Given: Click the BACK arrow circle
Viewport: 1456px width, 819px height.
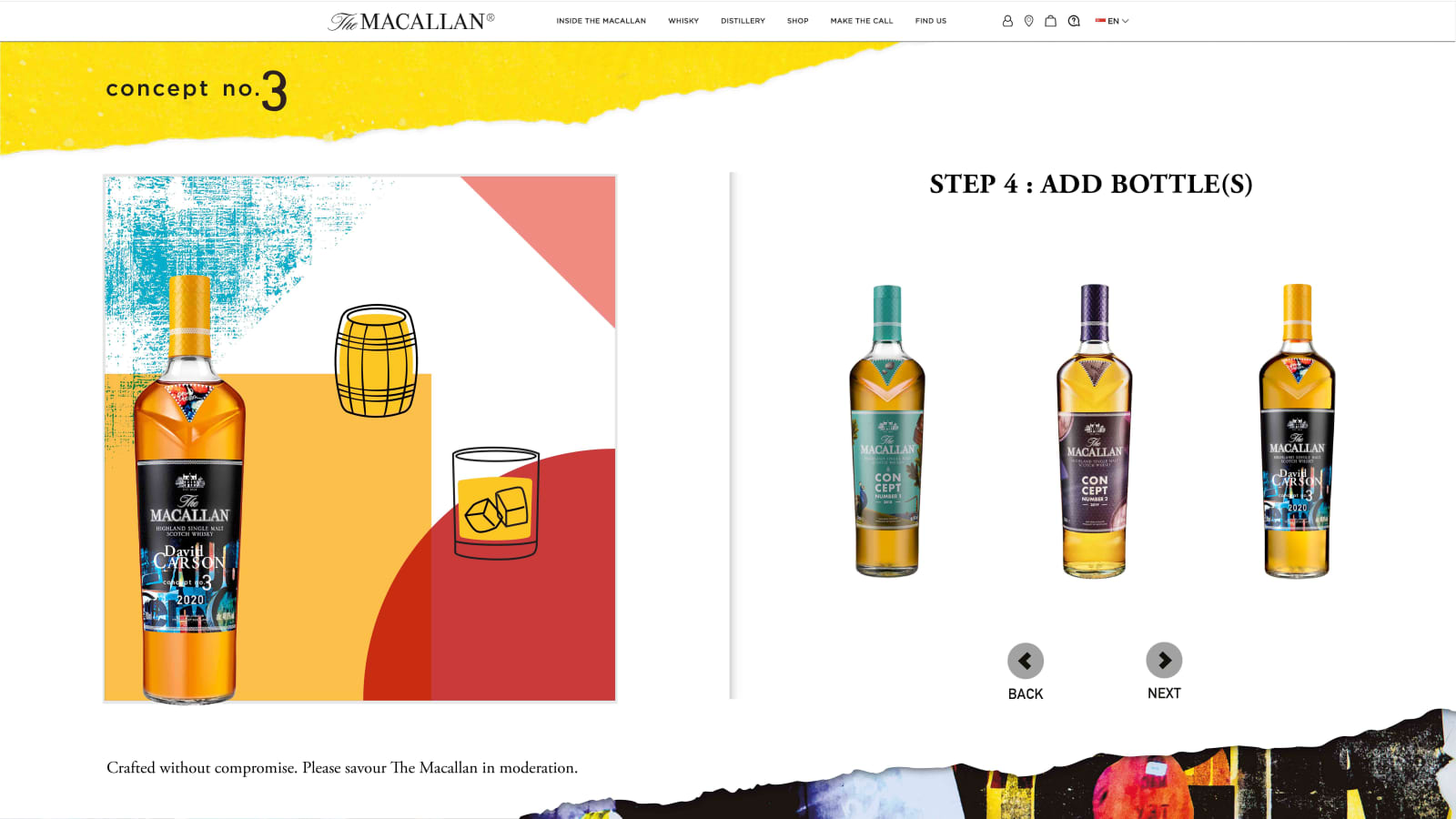Looking at the screenshot, I should tap(1026, 661).
